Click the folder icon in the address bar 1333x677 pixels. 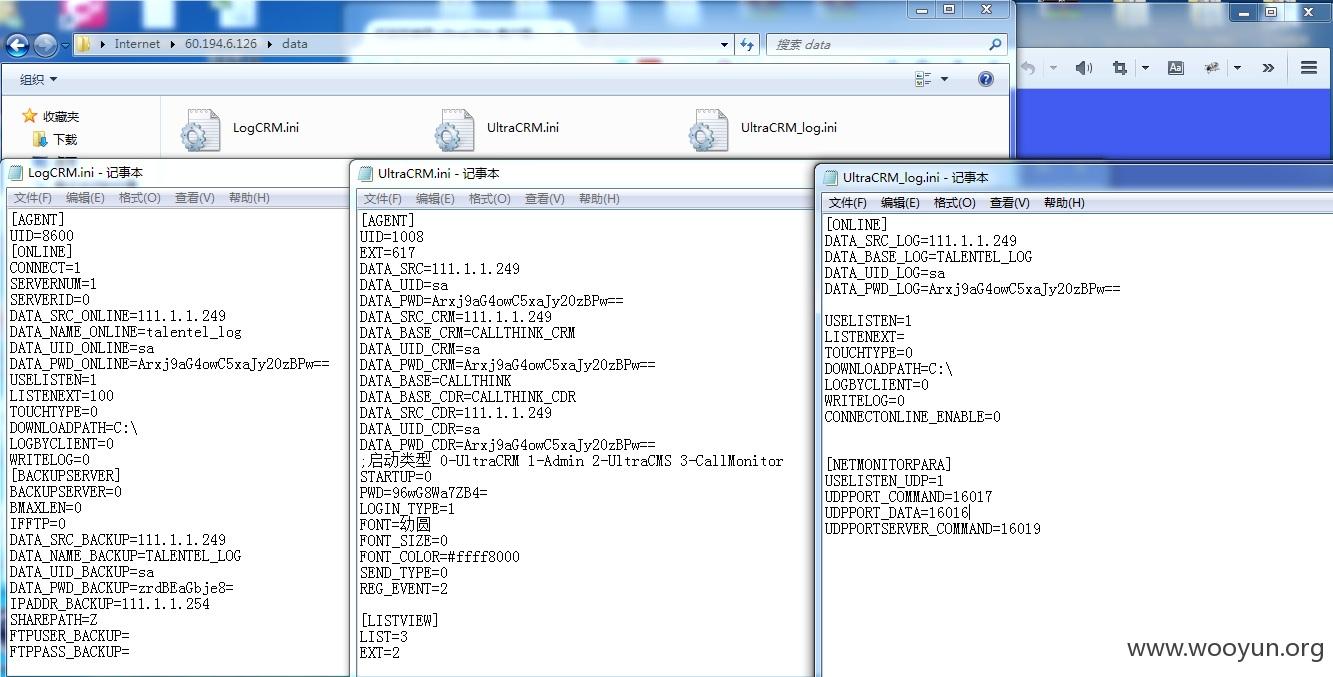pos(84,44)
